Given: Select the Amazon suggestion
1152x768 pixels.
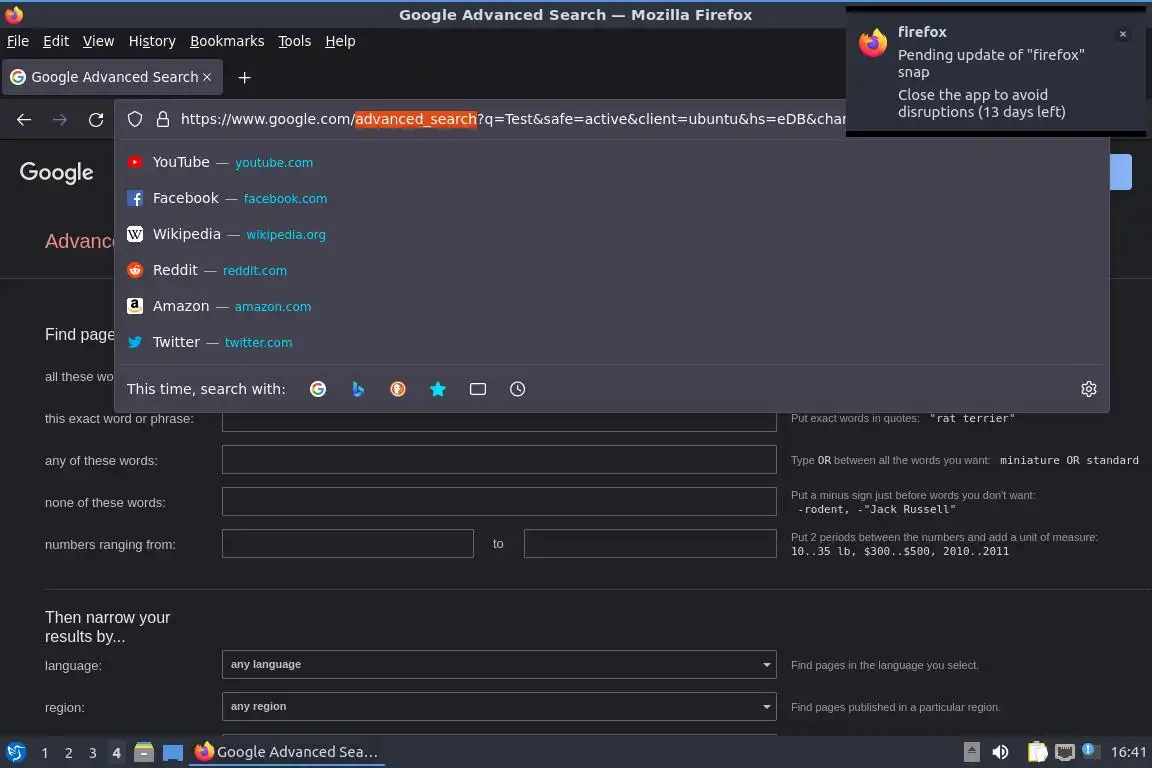Looking at the screenshot, I should [x=611, y=306].
